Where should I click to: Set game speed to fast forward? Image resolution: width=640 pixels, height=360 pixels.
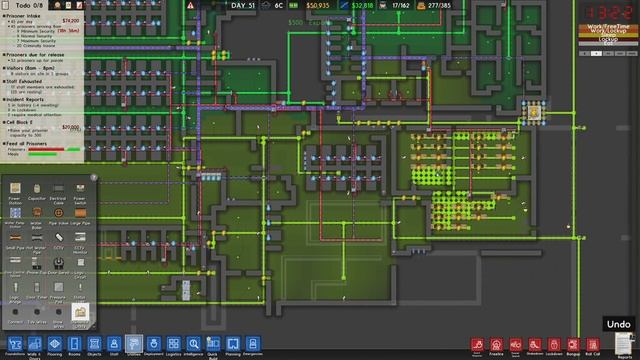point(608,53)
